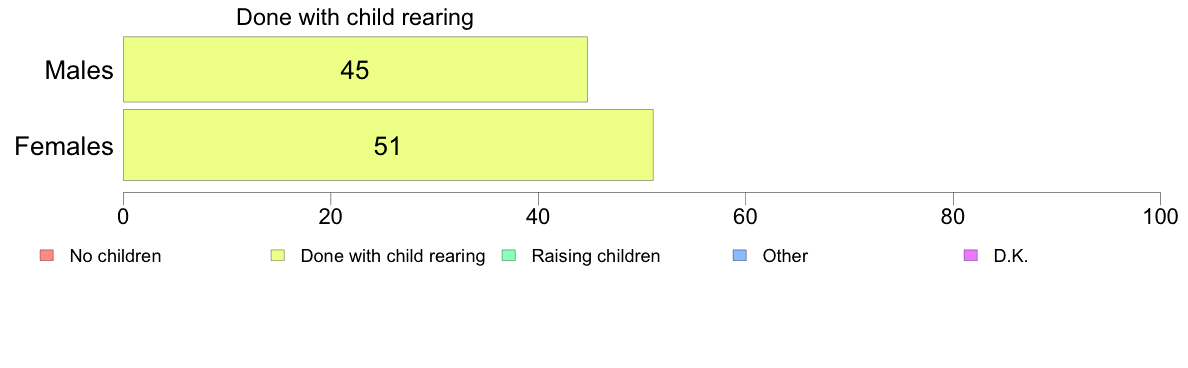Click the red No children legend swatch
This screenshot has height=368, width=1188.
(45, 256)
